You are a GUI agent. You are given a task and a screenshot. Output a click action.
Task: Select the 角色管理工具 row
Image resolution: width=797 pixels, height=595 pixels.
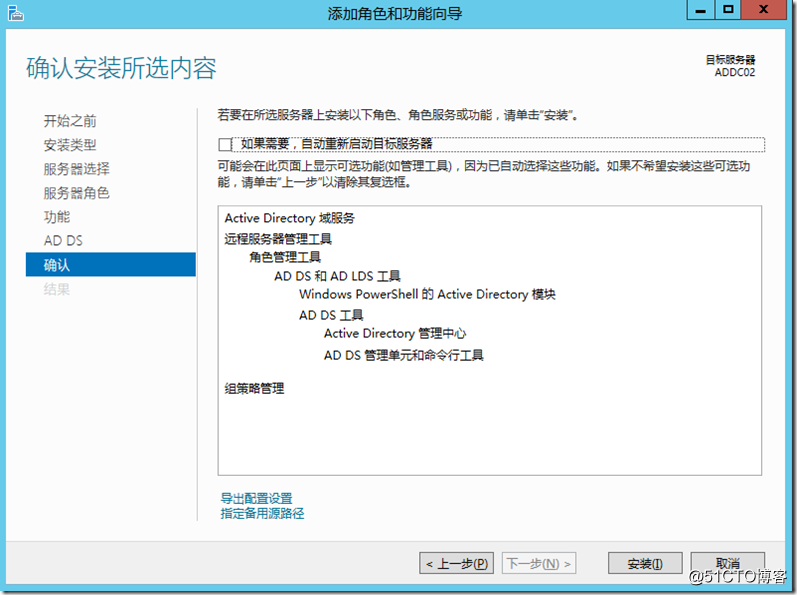pos(285,257)
